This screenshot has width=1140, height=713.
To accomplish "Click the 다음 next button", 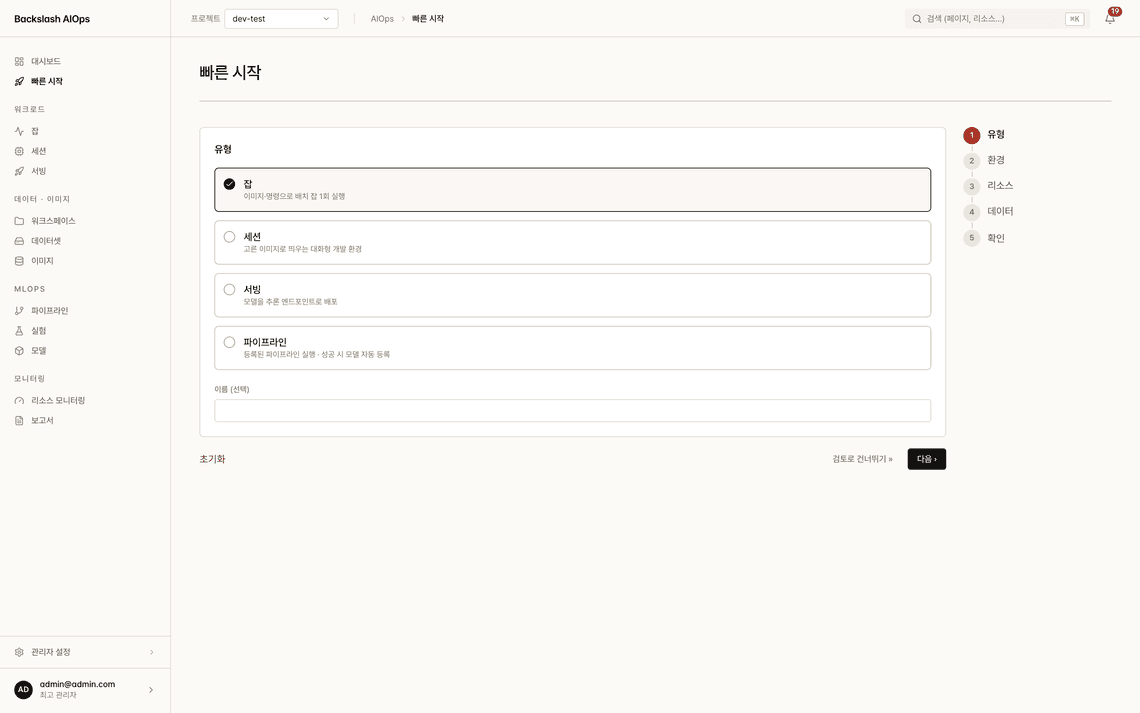I will [926, 459].
